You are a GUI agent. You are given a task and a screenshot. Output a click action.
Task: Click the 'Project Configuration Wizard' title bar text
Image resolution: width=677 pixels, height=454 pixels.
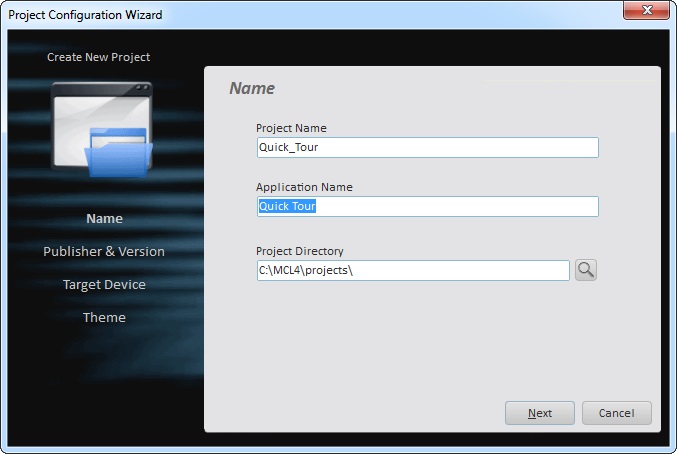click(x=85, y=15)
